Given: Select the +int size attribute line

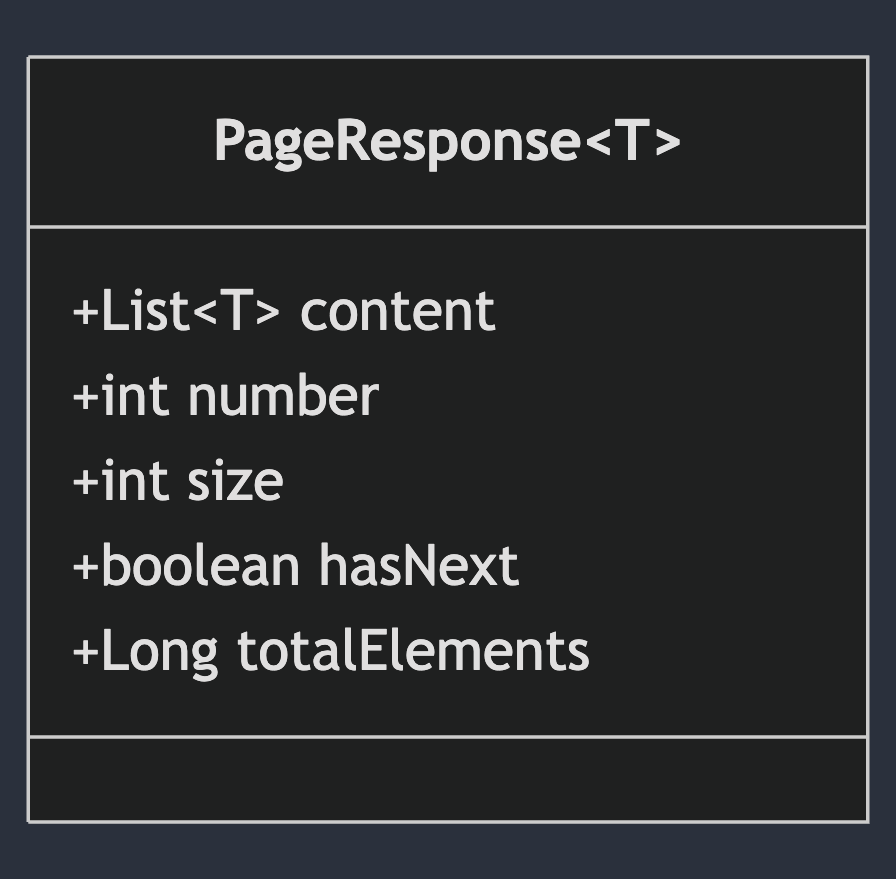Looking at the screenshot, I should coord(178,481).
